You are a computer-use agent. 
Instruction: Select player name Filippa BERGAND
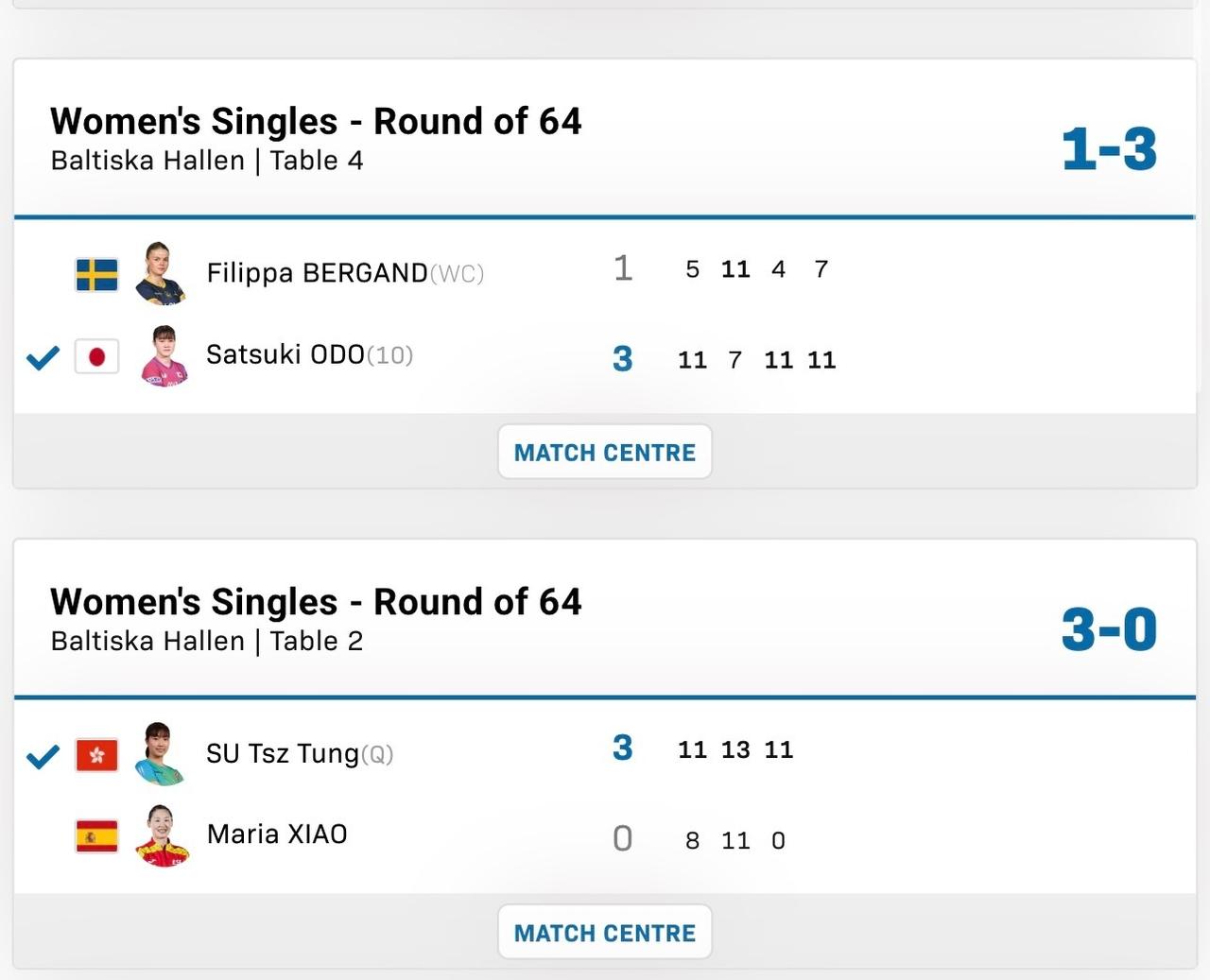point(317,273)
